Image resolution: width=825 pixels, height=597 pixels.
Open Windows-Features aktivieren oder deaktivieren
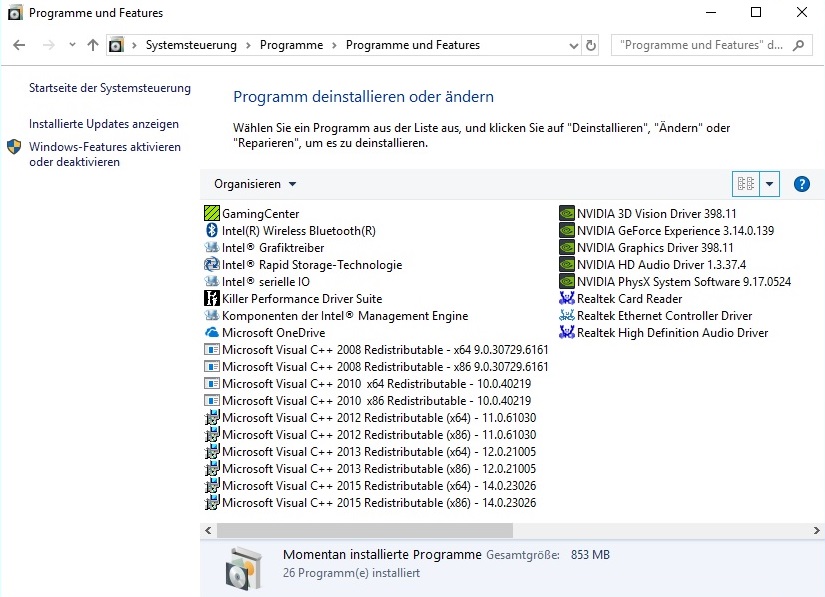pyautogui.click(x=105, y=154)
